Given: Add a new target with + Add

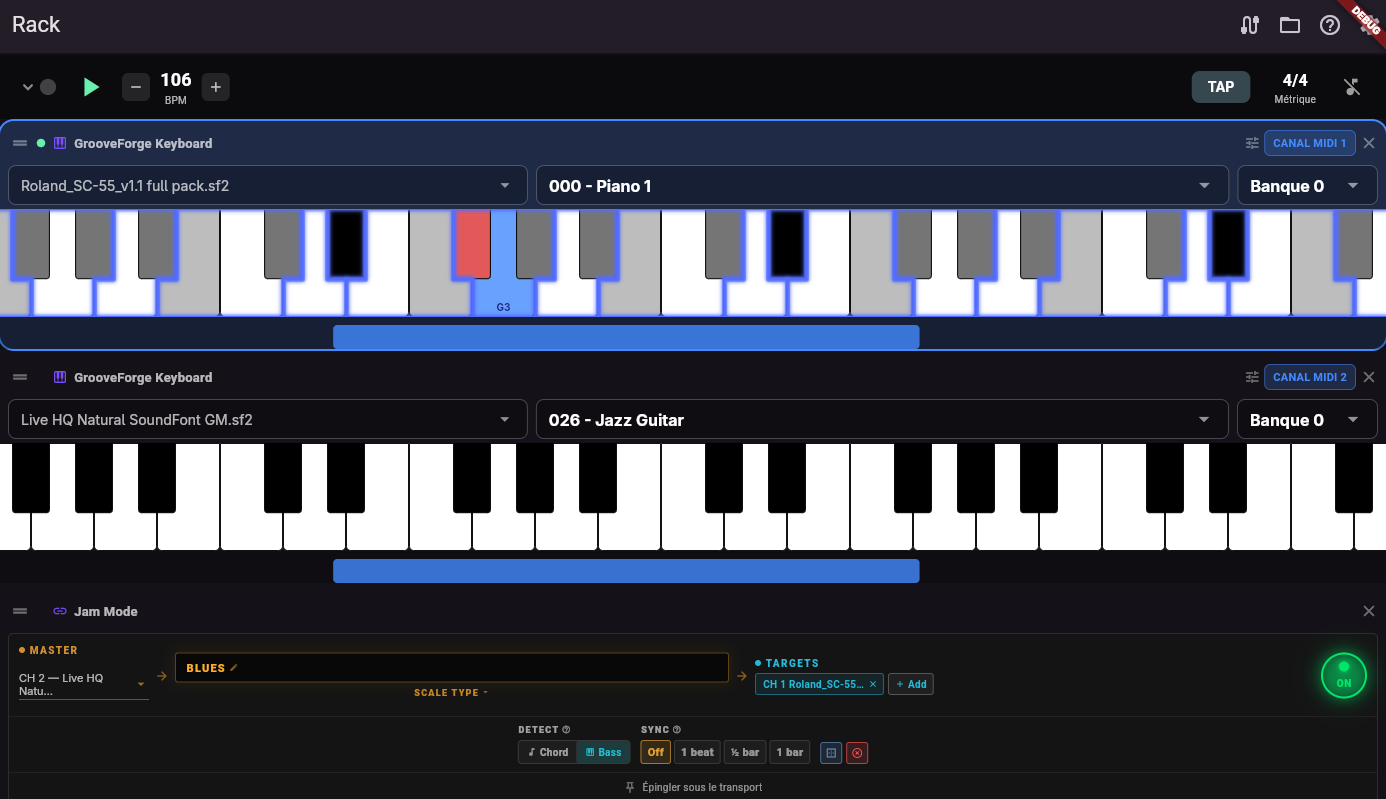Looking at the screenshot, I should [x=911, y=684].
